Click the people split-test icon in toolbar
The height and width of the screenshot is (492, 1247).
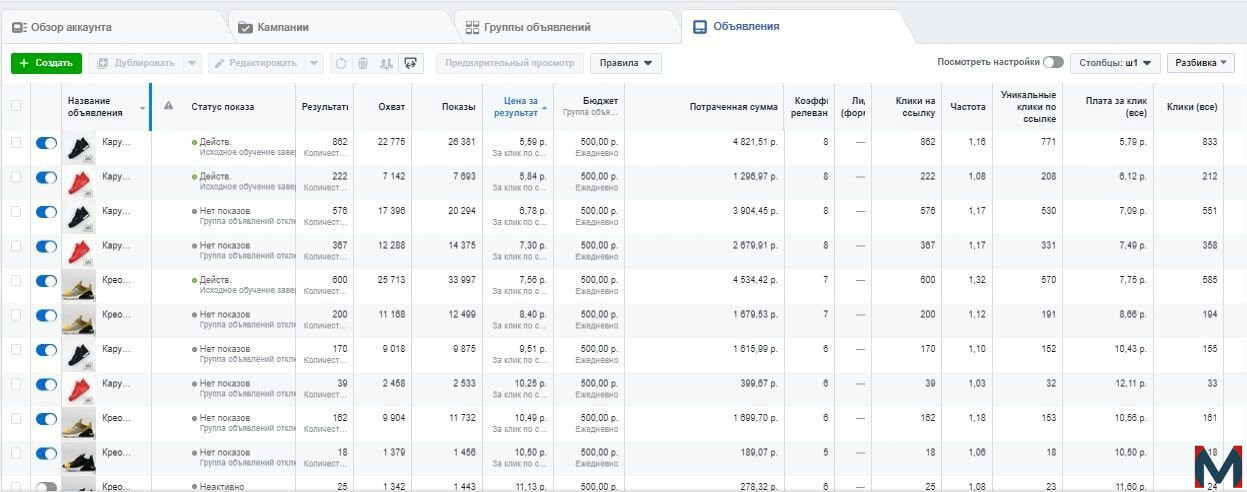tap(386, 63)
